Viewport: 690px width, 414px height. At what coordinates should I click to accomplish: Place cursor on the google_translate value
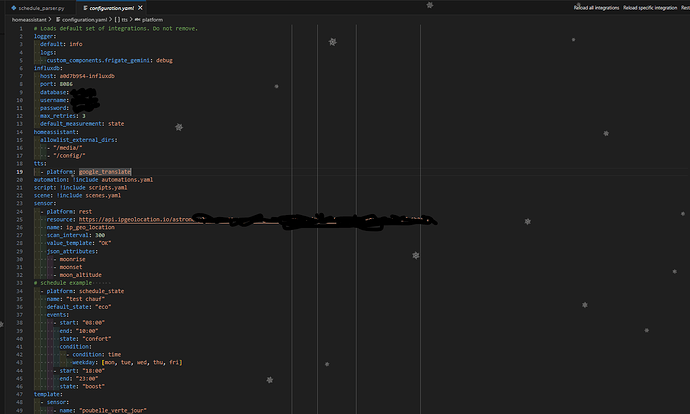[x=105, y=172]
